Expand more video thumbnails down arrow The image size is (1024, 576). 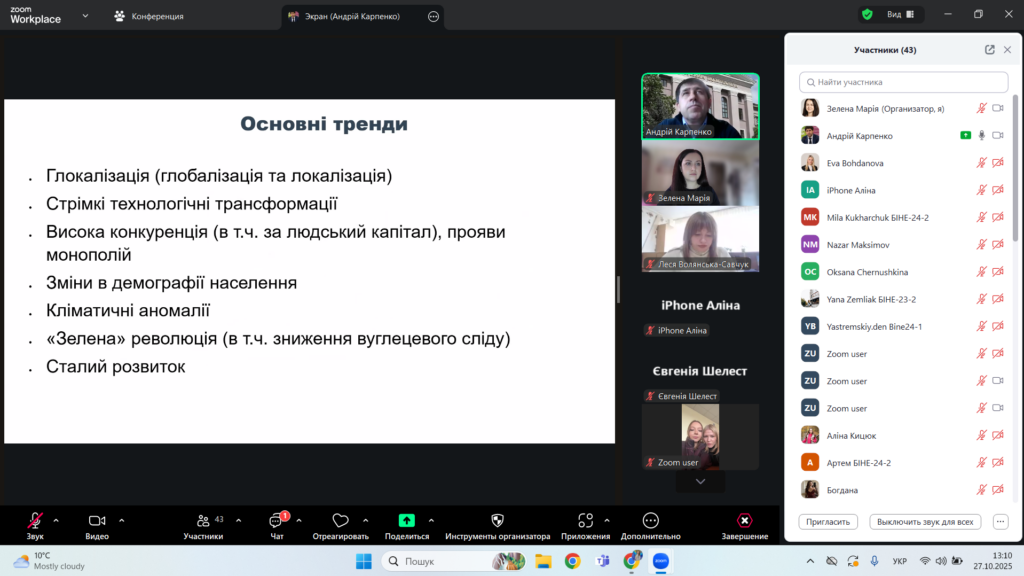pyautogui.click(x=700, y=481)
